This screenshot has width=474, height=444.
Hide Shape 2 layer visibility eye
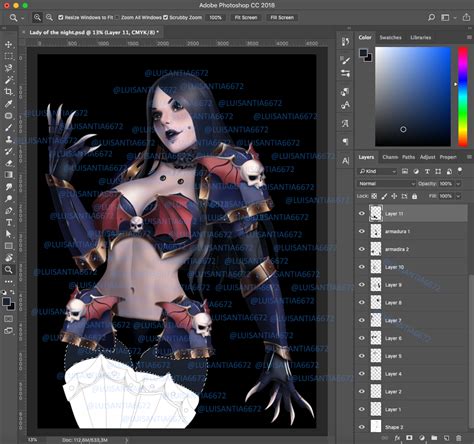362,427
